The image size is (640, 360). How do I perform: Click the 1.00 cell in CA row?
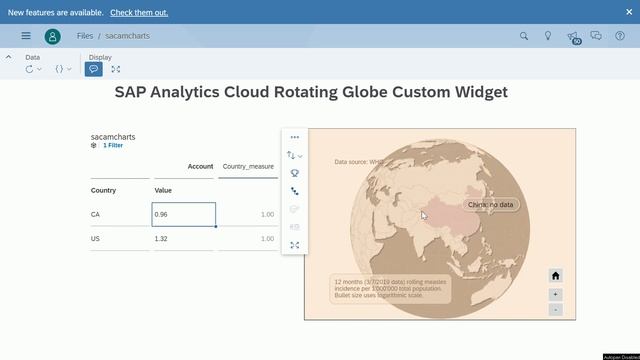[x=248, y=214]
